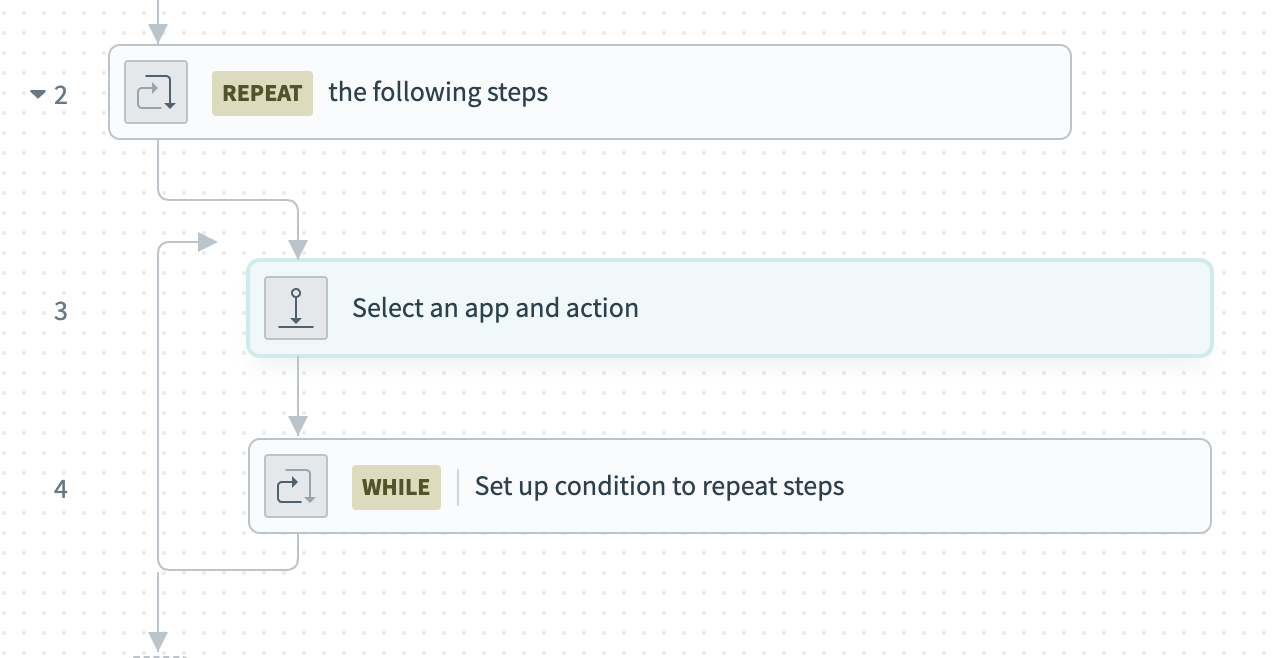Click the loop-back arrow beside step 3
Screen dimensions: 1274x658
point(205,240)
